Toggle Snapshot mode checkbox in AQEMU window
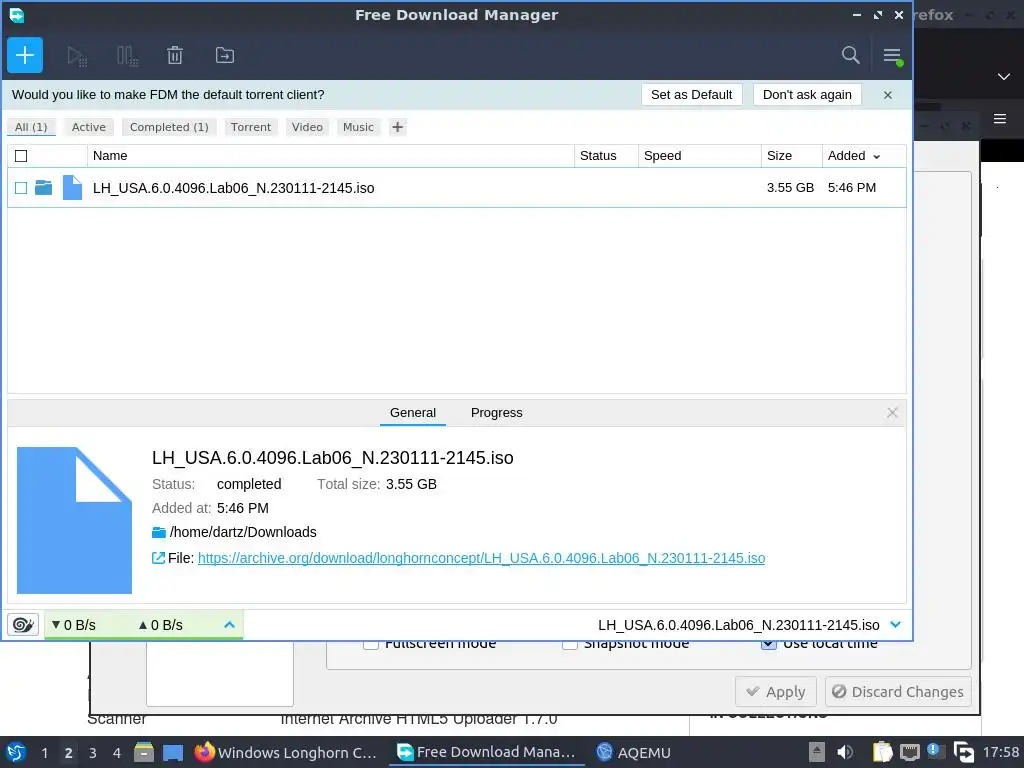 point(570,643)
